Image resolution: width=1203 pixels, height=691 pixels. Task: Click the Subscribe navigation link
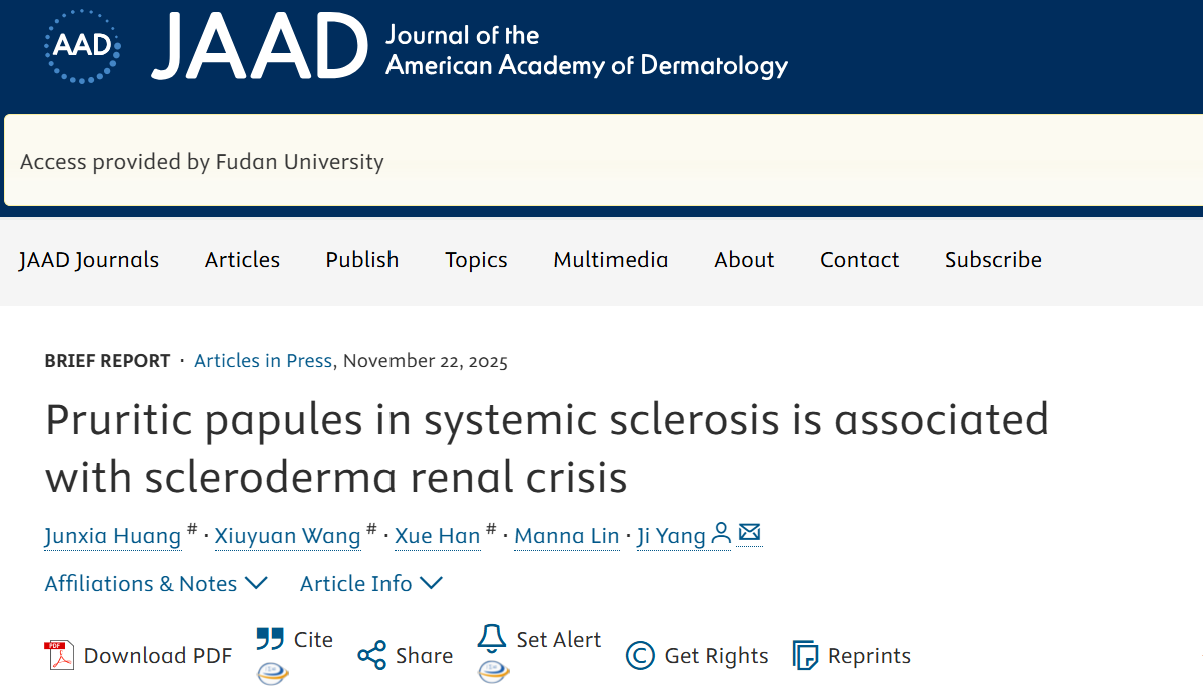pos(993,260)
